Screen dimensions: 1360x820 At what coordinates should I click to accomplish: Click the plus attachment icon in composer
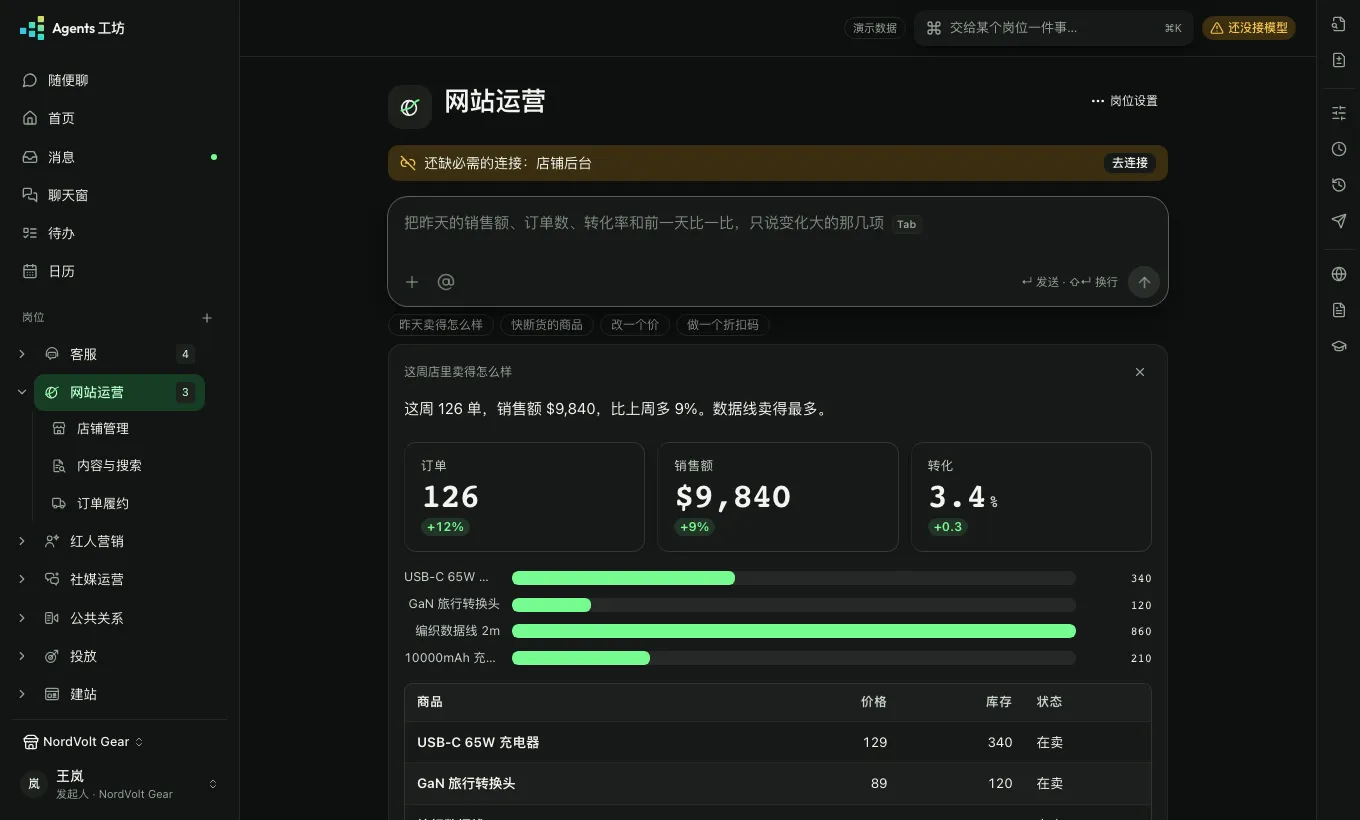pyautogui.click(x=411, y=282)
